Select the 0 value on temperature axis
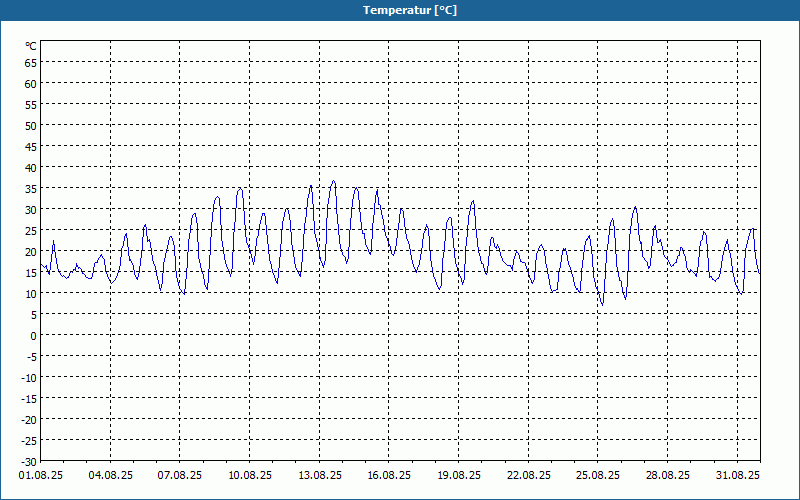 coord(34,336)
